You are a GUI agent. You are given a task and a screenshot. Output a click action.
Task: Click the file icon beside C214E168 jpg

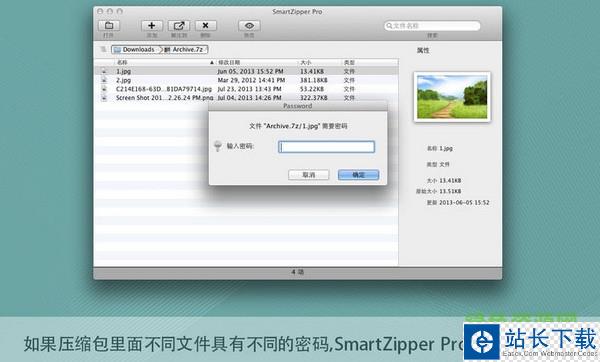(104, 89)
